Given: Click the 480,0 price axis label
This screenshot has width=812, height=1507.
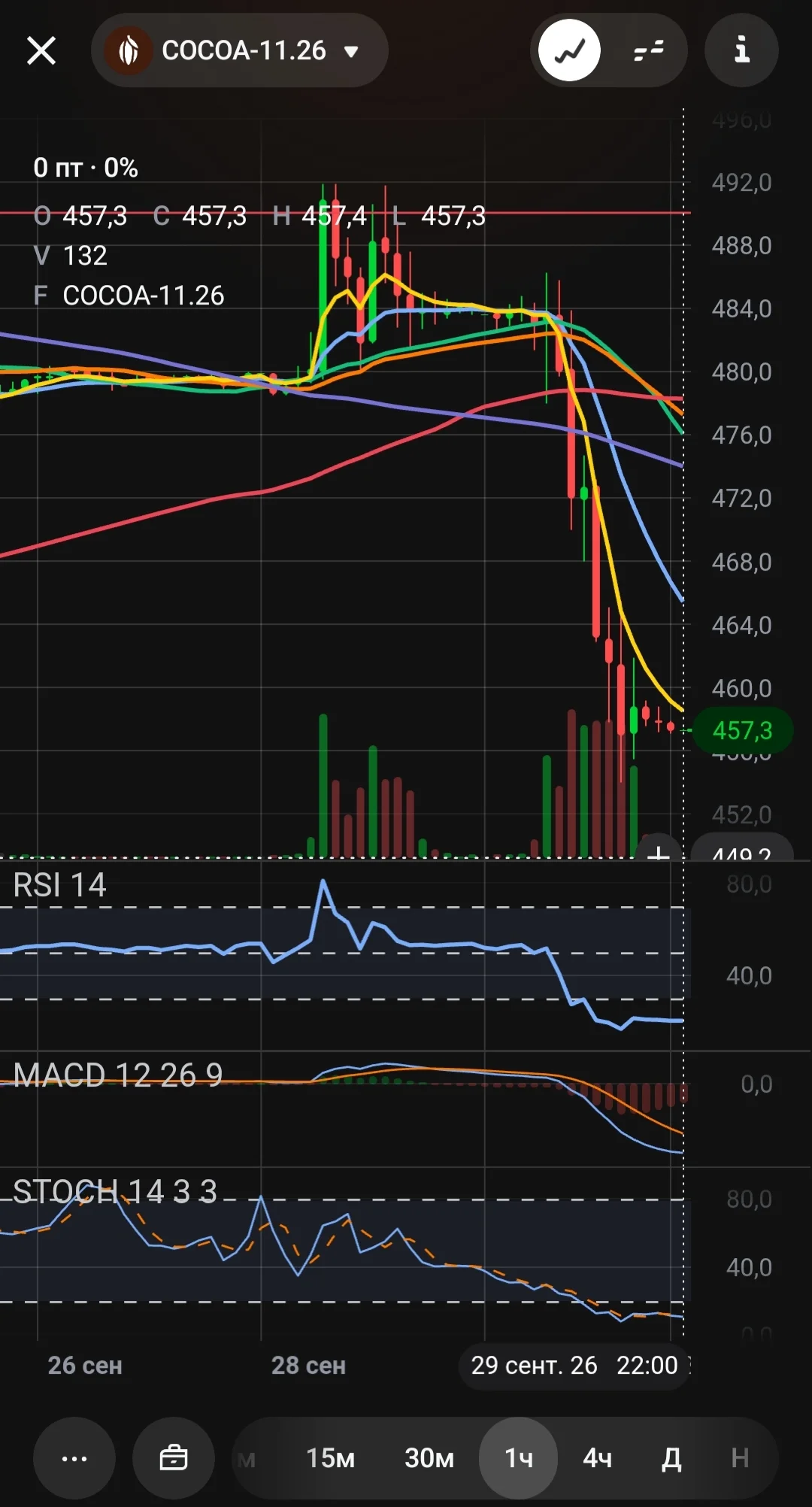Looking at the screenshot, I should point(741,371).
